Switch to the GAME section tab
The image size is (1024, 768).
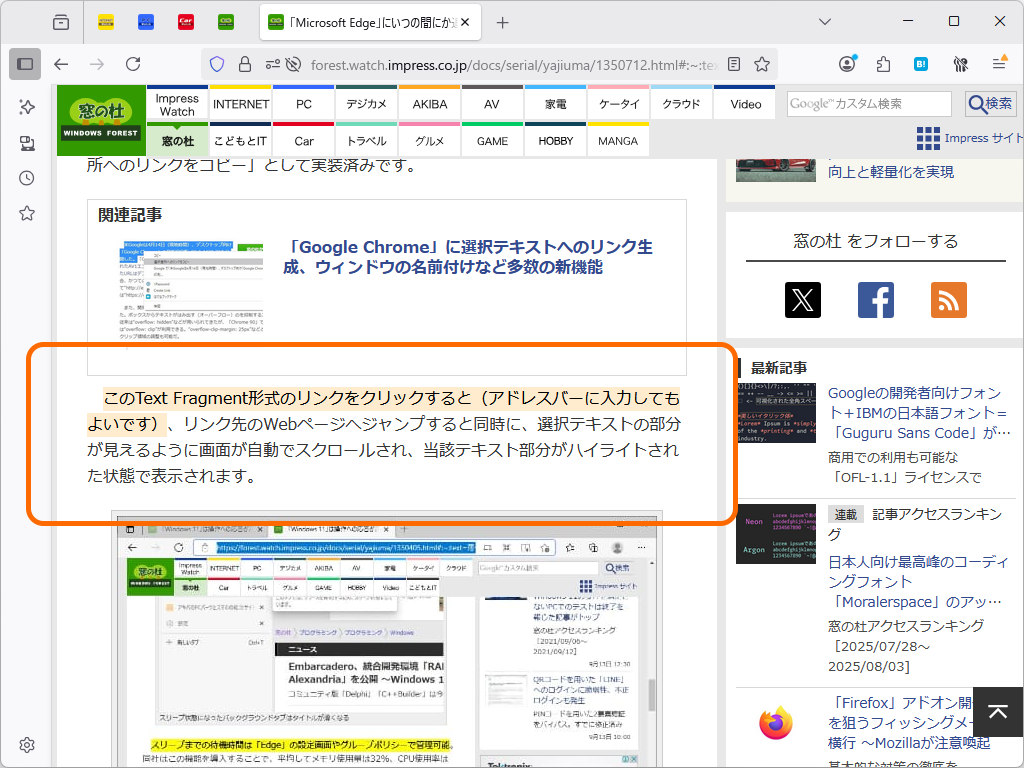492,141
